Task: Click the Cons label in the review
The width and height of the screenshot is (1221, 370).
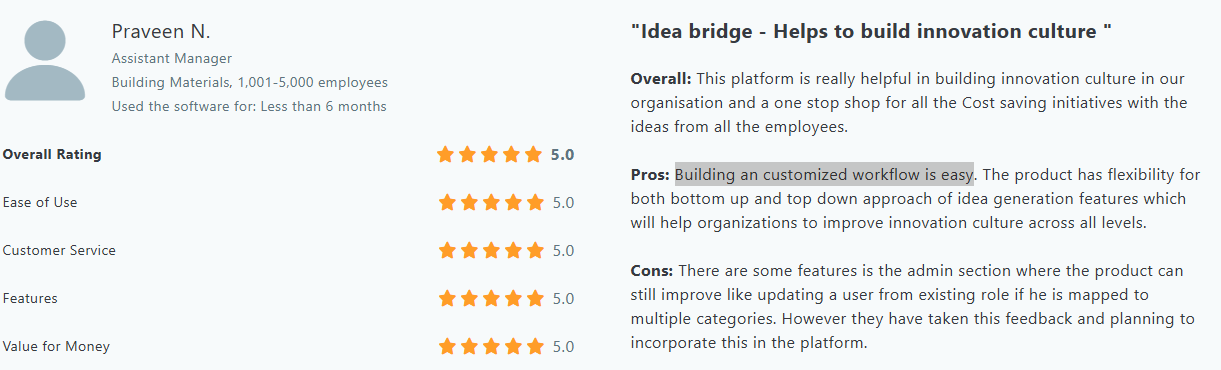Action: coord(652,271)
